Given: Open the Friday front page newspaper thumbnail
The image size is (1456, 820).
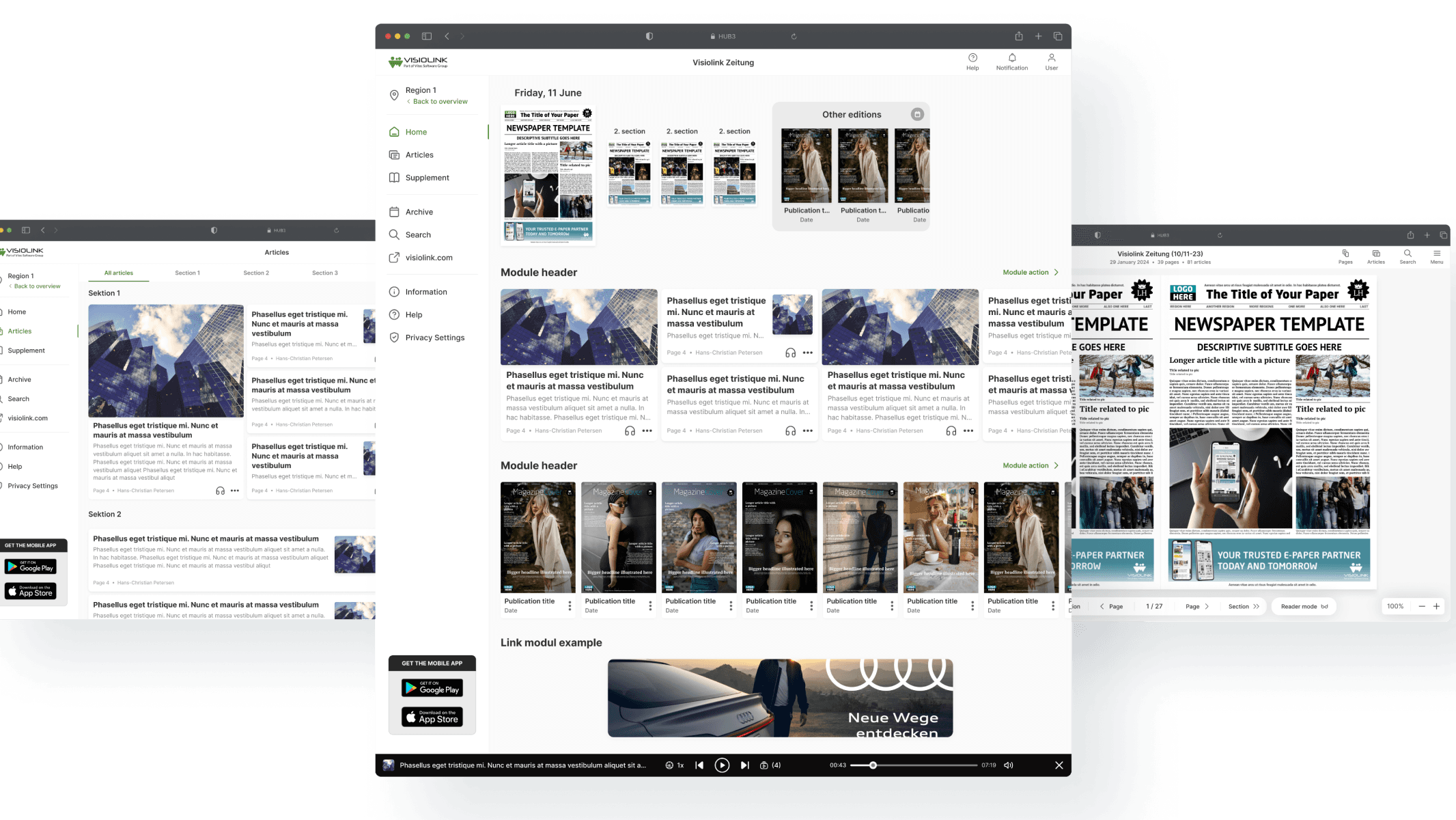Looking at the screenshot, I should [548, 176].
